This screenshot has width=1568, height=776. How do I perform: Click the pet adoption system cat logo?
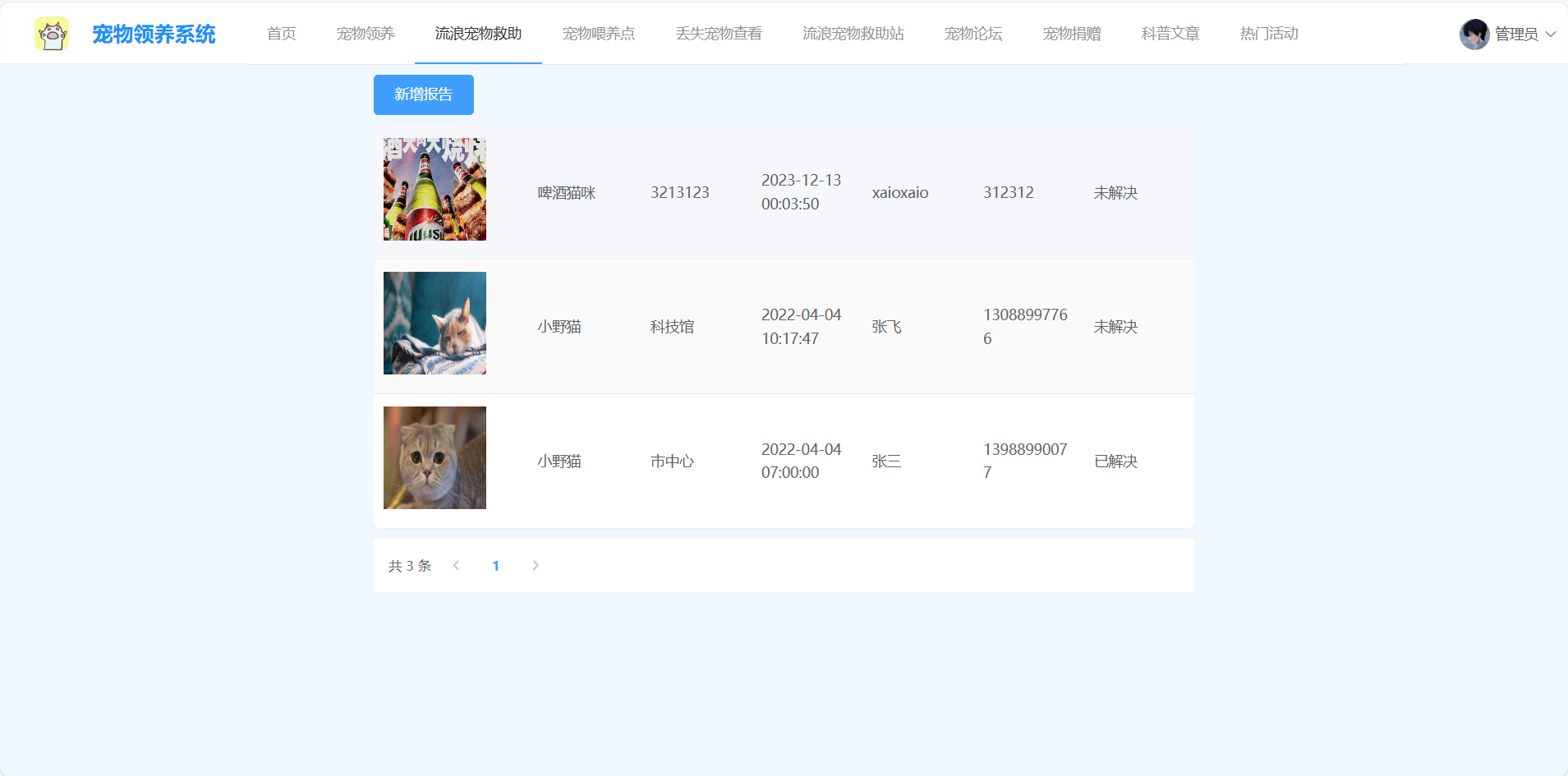pos(52,34)
